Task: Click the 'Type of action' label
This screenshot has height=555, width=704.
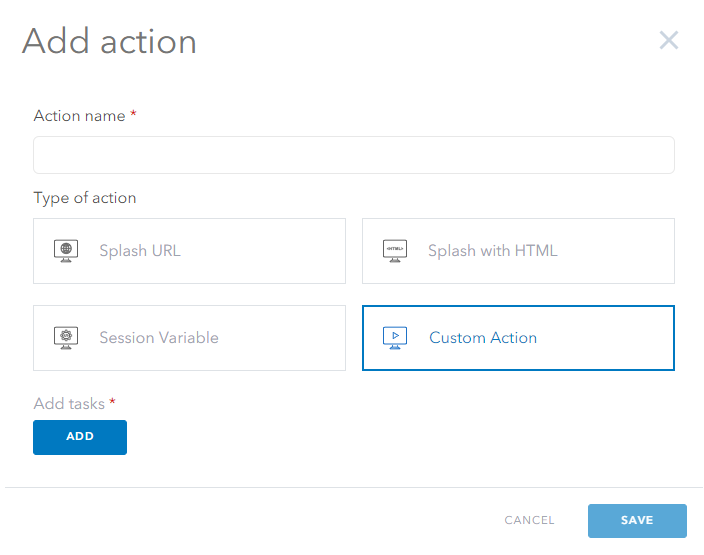Action: tap(85, 198)
